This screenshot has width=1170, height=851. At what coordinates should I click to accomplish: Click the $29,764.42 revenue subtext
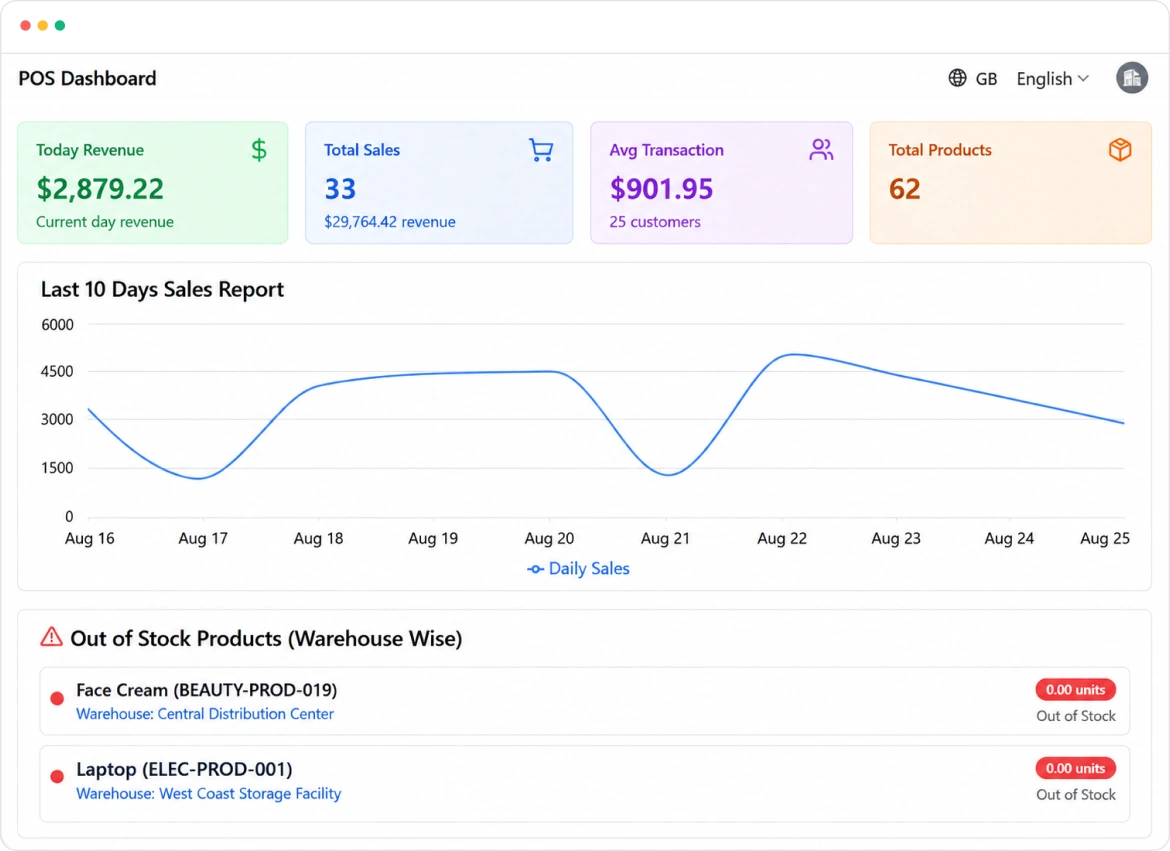click(x=390, y=222)
